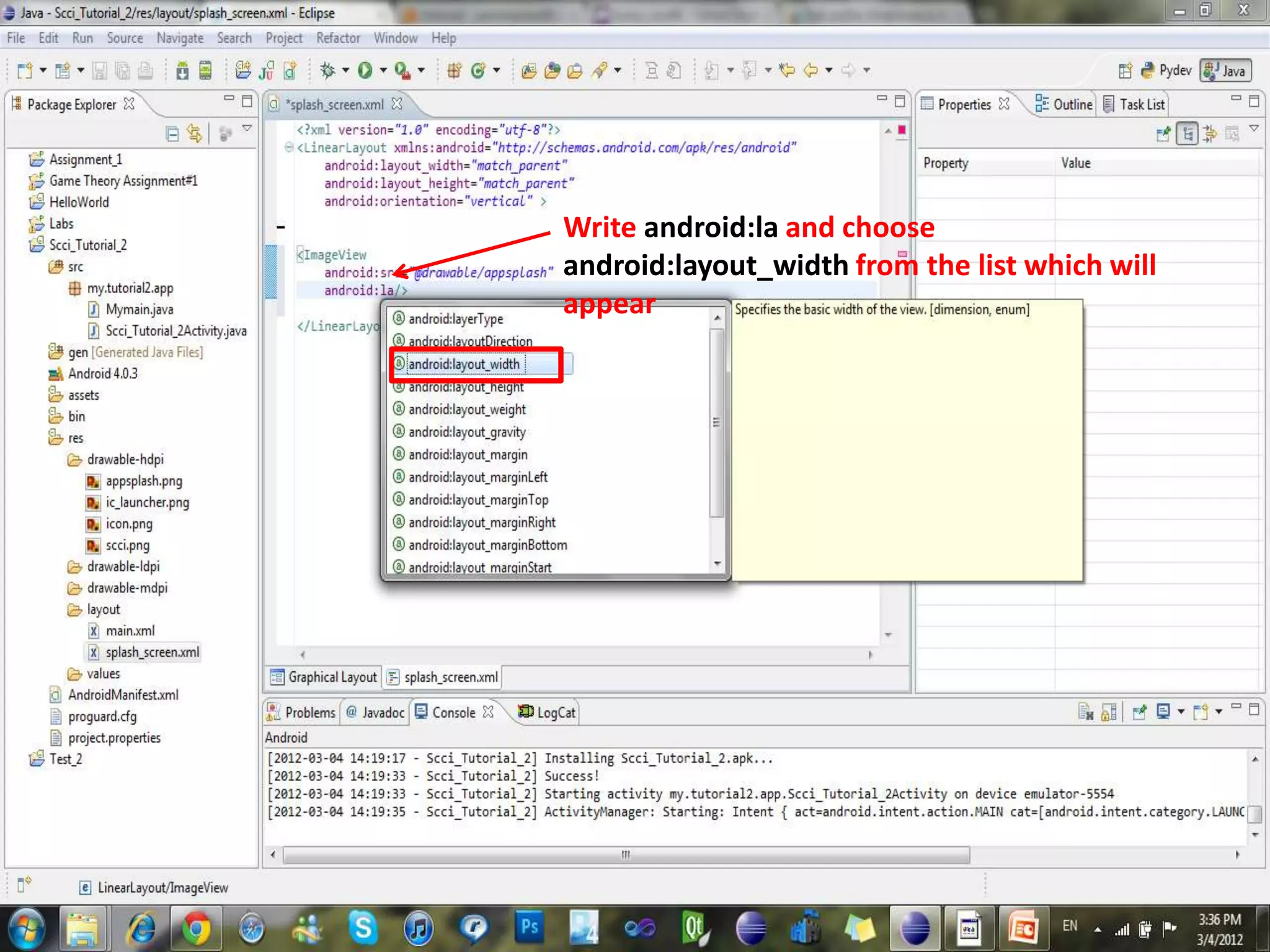Click the Last Edit Location icon

pos(787,71)
